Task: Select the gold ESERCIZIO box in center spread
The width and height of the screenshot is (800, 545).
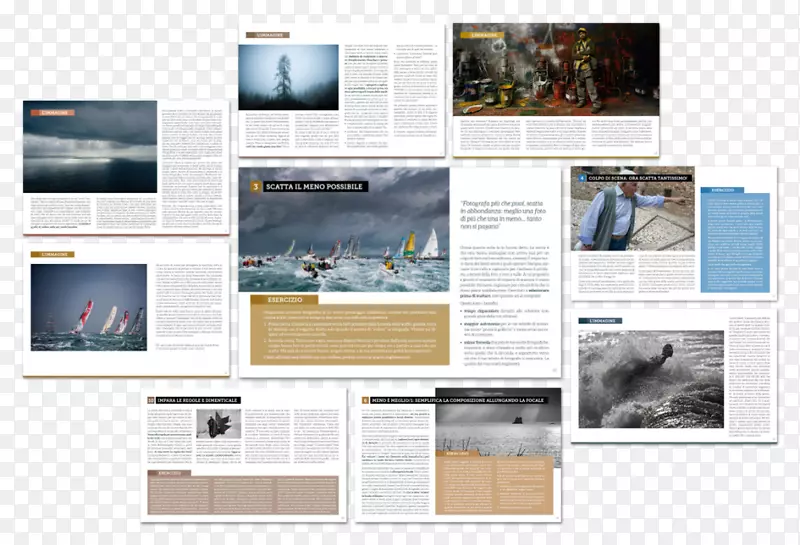Action: [x=349, y=330]
